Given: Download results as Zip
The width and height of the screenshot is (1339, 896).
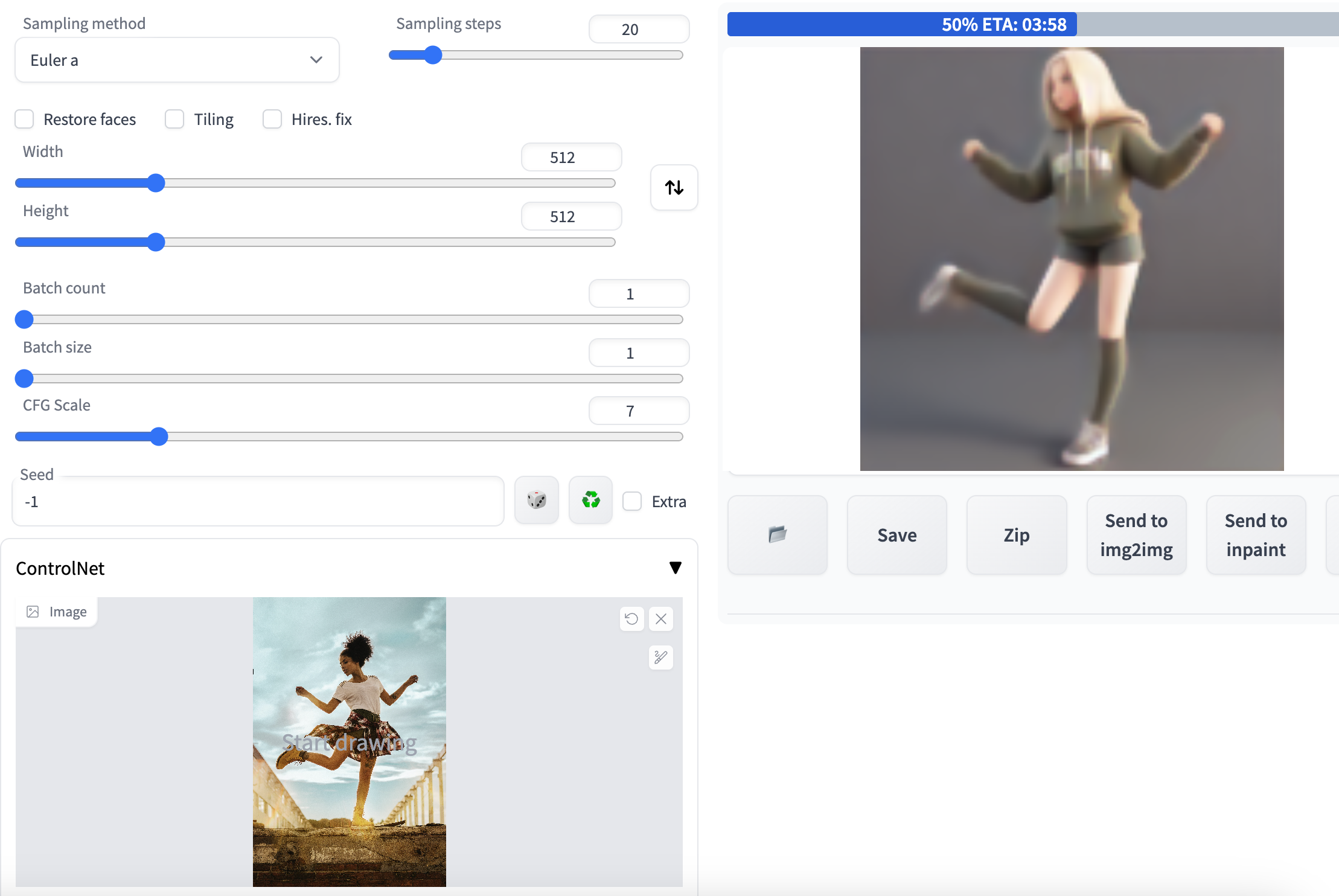Looking at the screenshot, I should [1016, 534].
